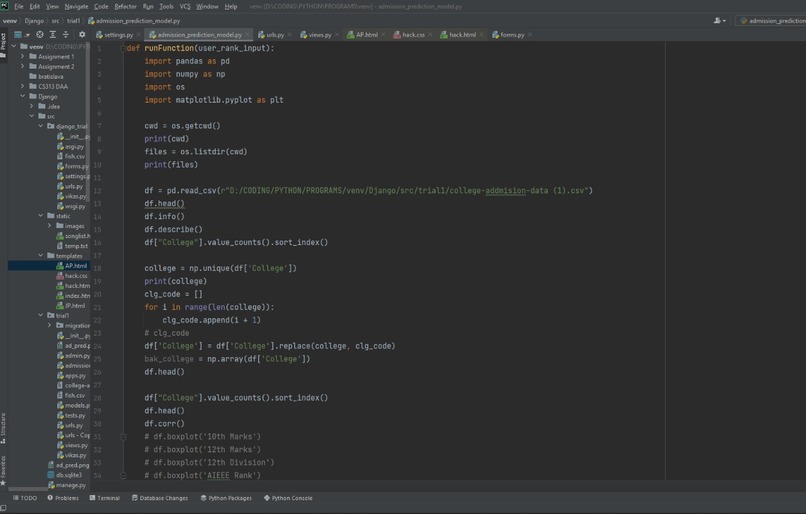Collapse the templates folder
This screenshot has height=514, width=806.
tap(41, 255)
